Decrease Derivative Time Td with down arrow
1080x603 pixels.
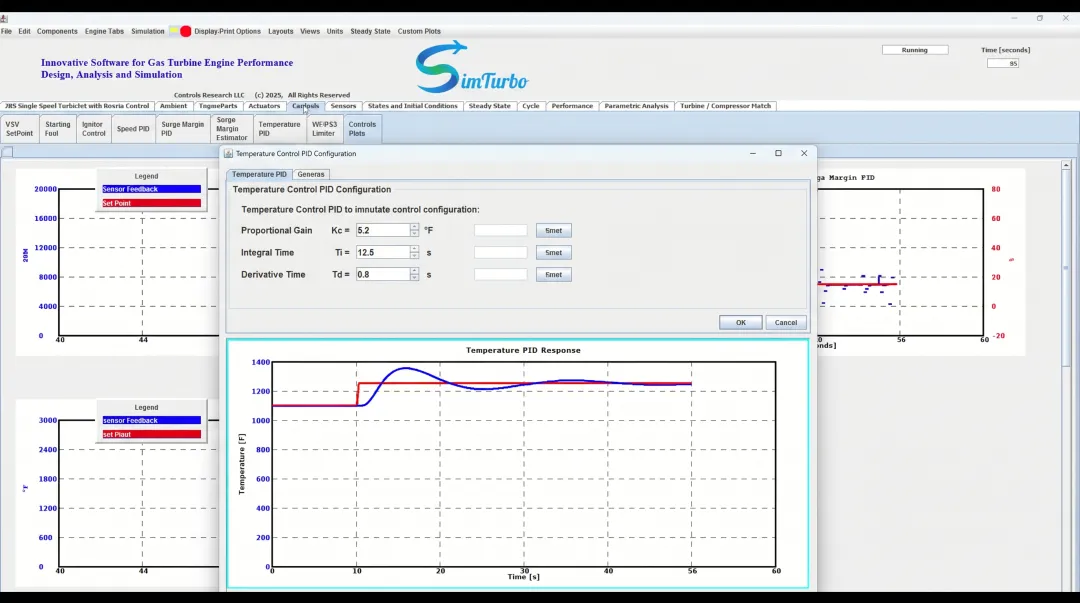click(414, 278)
